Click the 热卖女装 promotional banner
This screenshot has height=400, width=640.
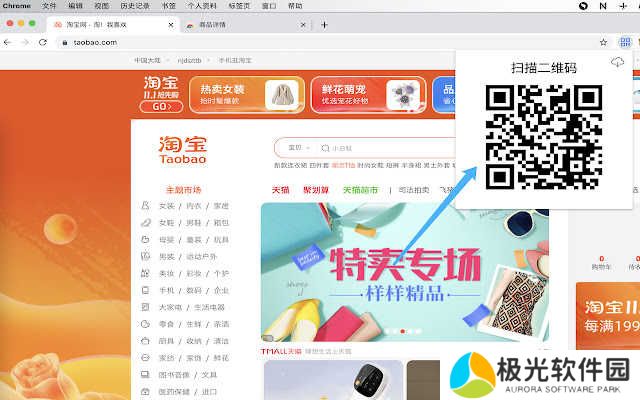247,95
